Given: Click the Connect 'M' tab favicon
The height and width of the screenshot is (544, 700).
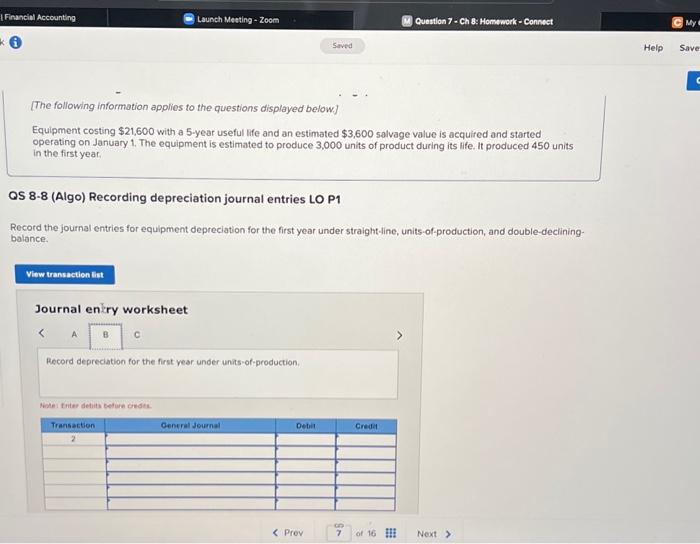Looking at the screenshot, I should [407, 21].
